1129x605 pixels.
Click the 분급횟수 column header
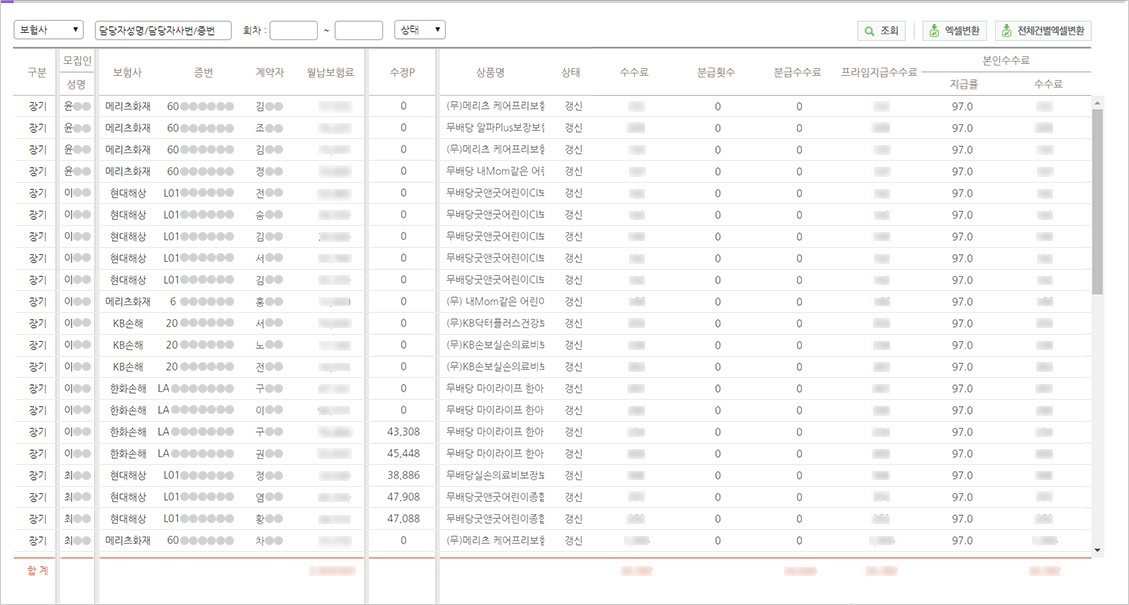tap(716, 72)
